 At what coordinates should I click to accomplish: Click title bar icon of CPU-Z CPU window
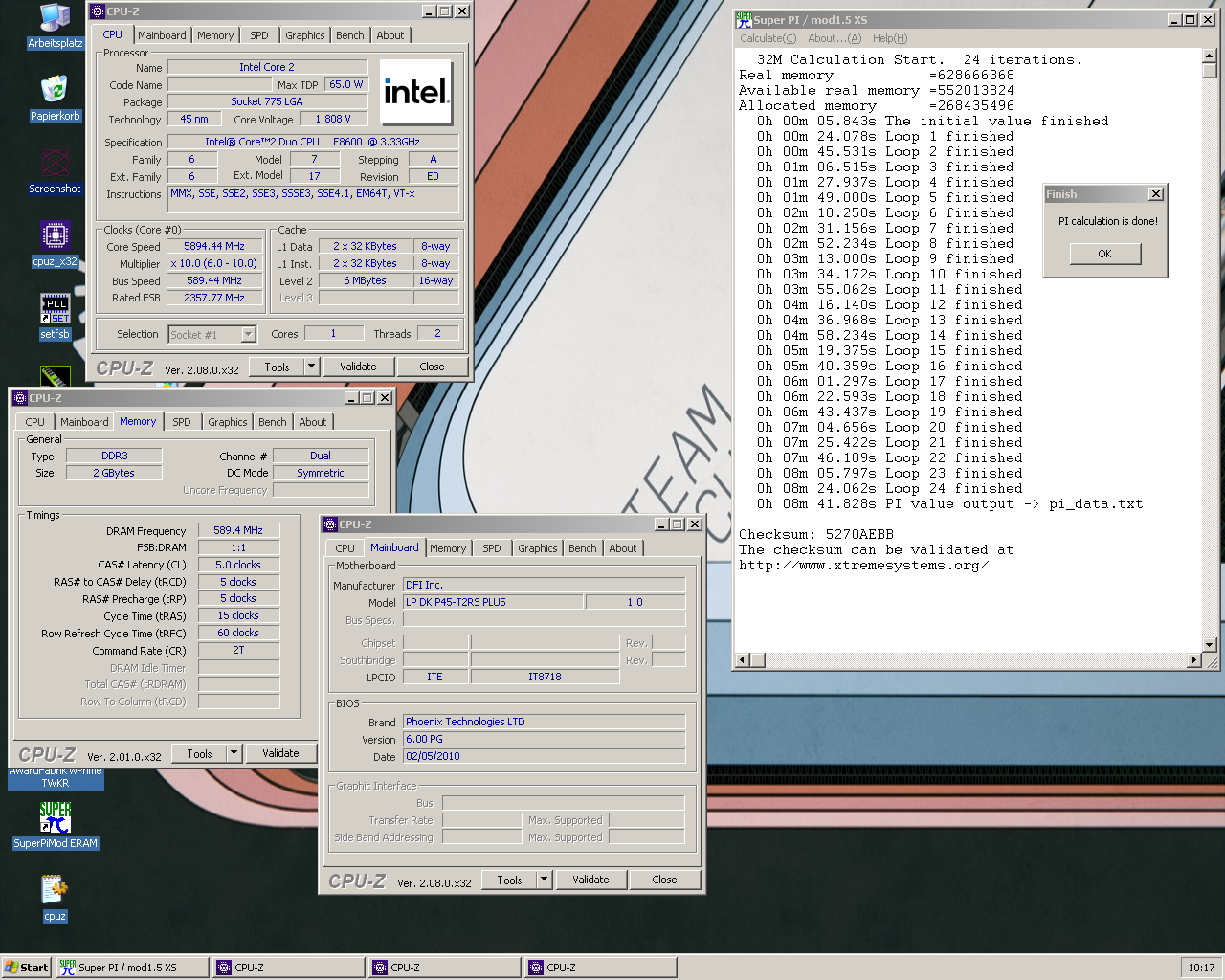(x=98, y=11)
